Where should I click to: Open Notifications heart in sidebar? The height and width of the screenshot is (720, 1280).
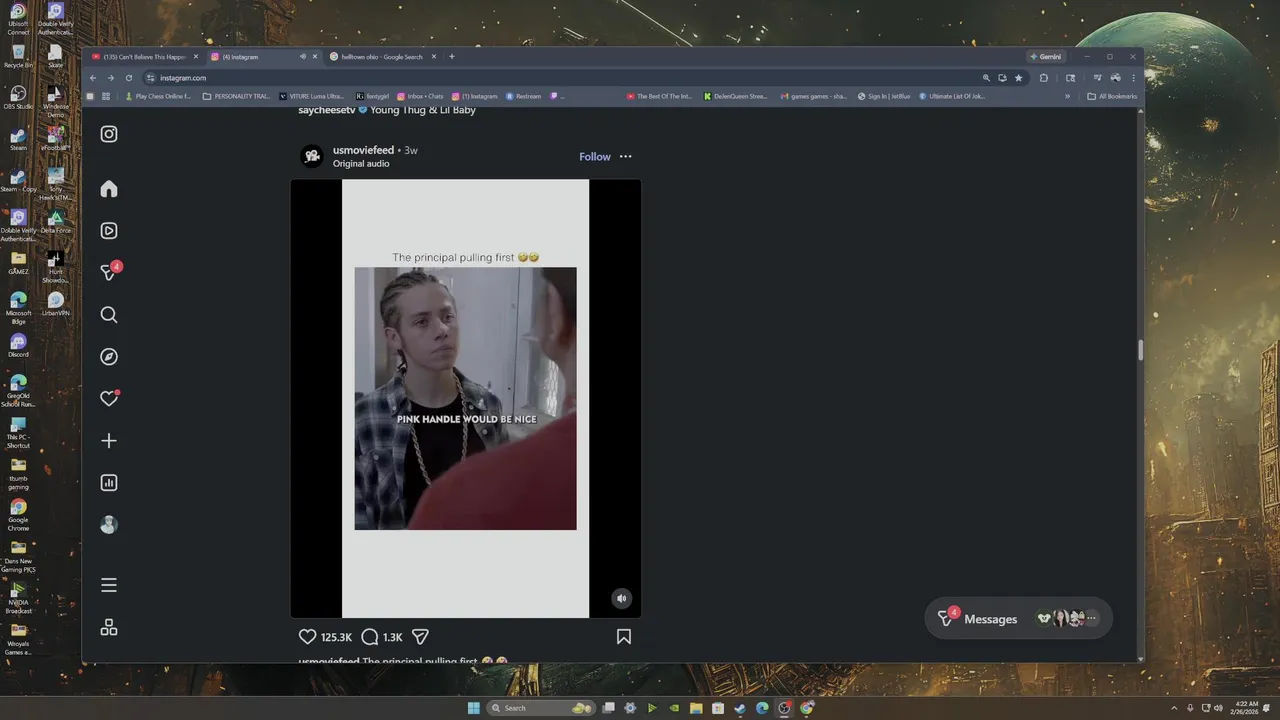click(109, 398)
